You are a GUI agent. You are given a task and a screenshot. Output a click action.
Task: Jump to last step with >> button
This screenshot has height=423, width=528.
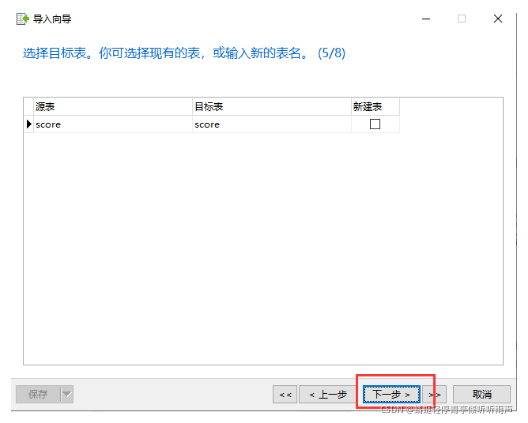435,394
